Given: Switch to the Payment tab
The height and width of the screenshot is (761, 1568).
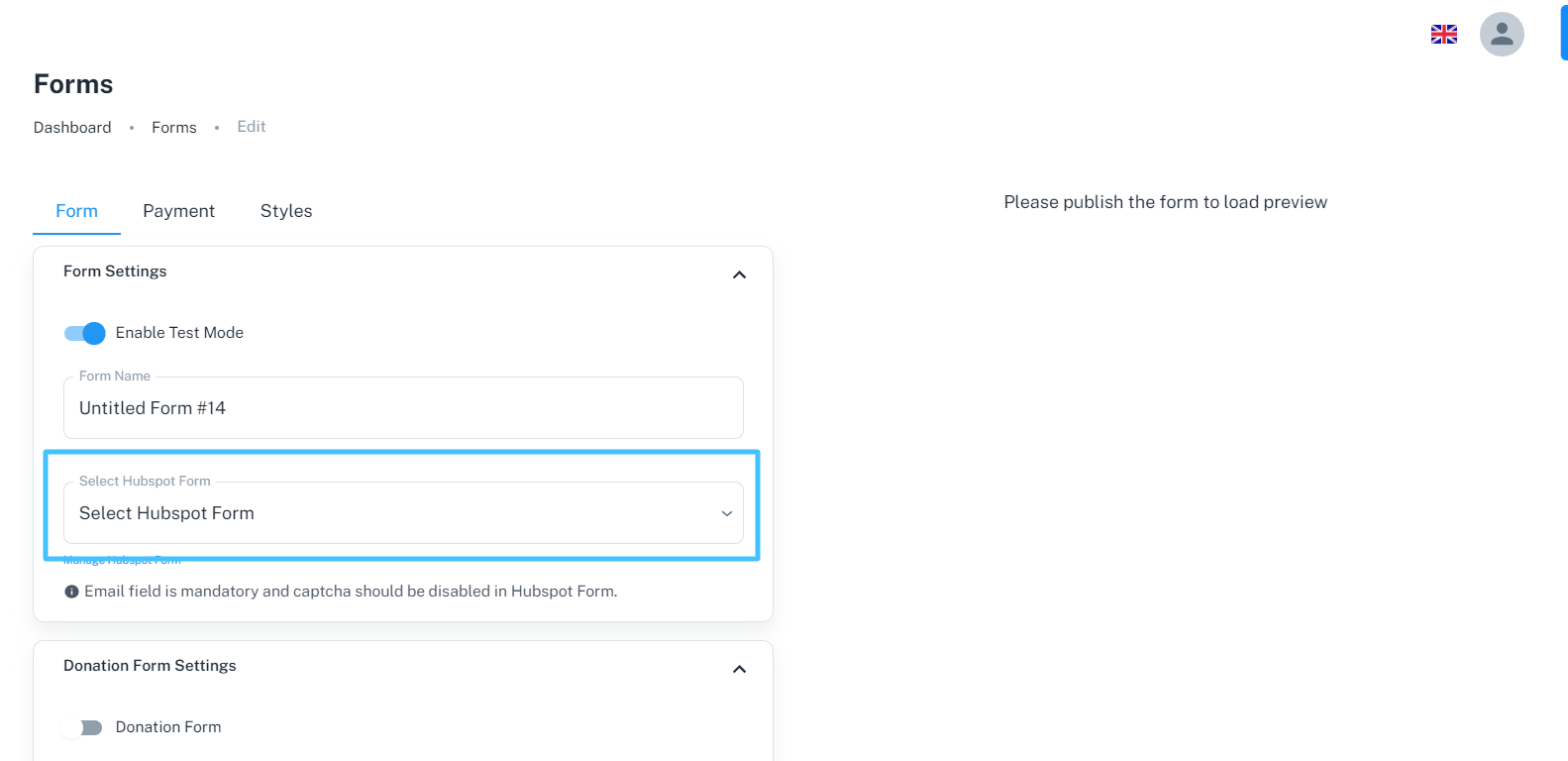Looking at the screenshot, I should (178, 210).
